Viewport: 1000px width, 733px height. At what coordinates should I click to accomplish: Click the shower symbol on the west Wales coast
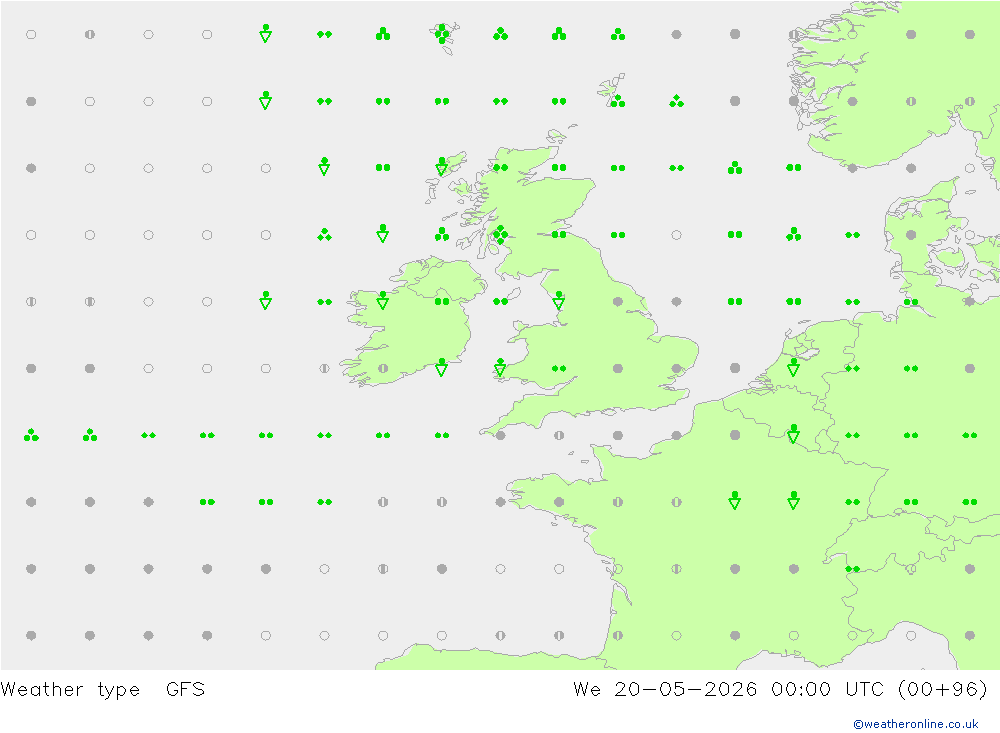click(x=500, y=367)
